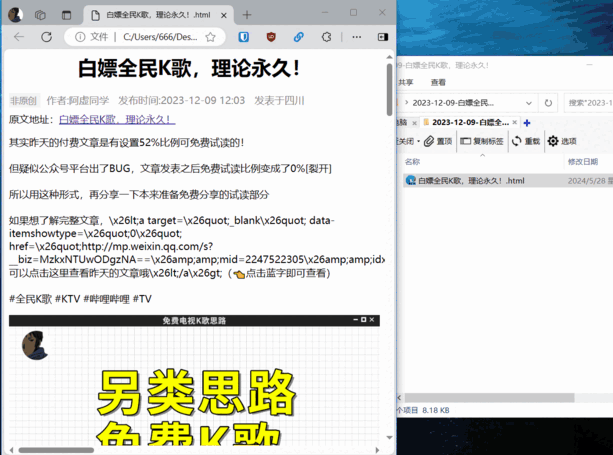Screen dimensions: 613x455
Task: Click the Explorer refresh button
Action: click(548, 103)
